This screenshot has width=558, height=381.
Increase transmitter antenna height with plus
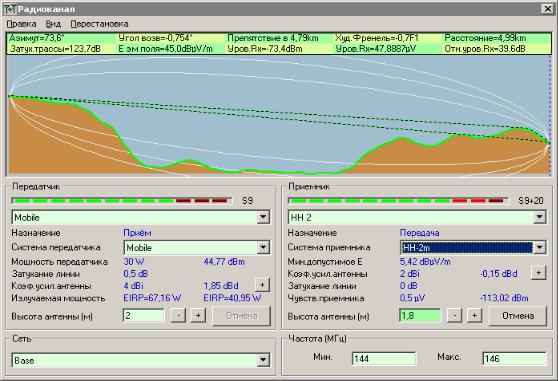[x=198, y=316]
